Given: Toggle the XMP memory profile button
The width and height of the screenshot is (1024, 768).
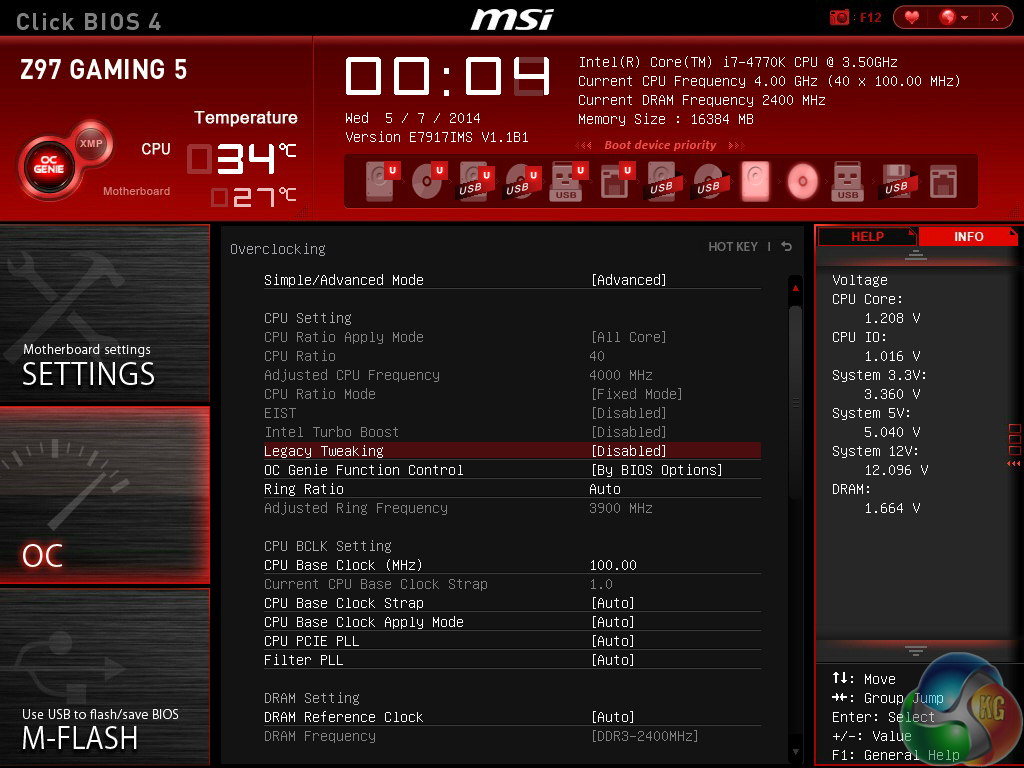Looking at the screenshot, I should 91,143.
